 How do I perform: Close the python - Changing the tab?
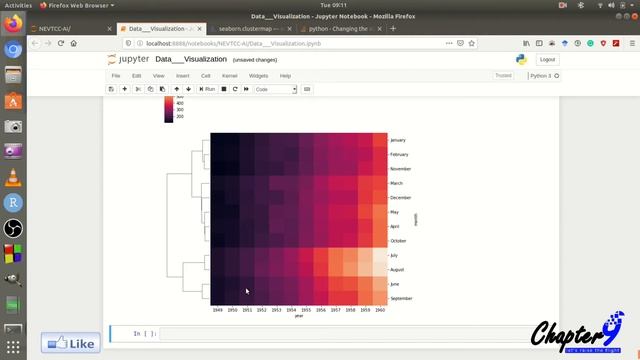click(380, 29)
